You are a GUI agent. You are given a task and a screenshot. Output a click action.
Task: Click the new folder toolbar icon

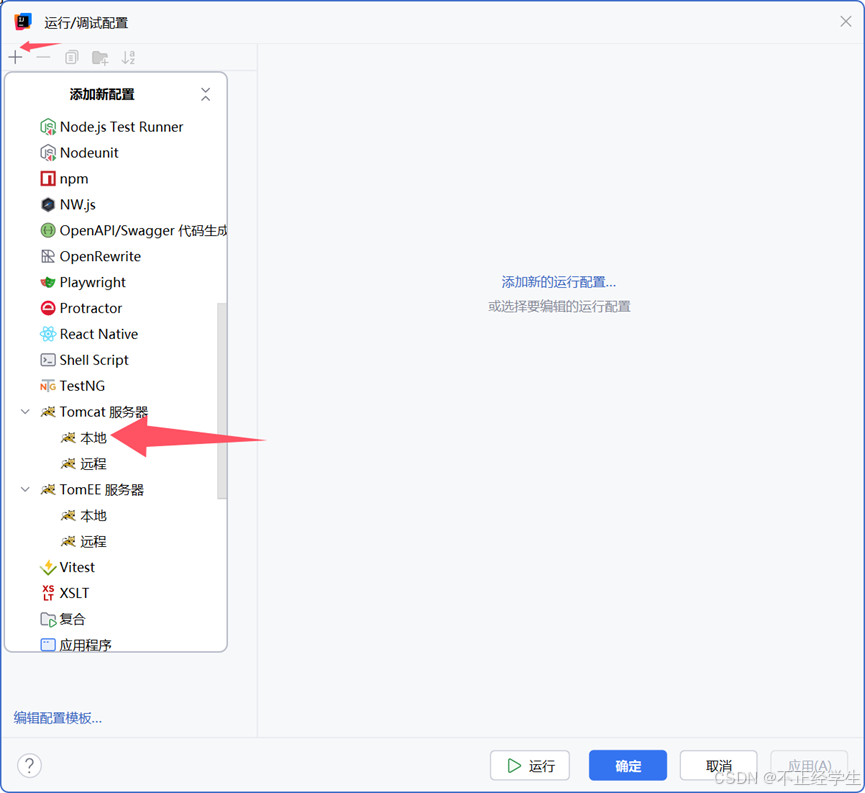pyautogui.click(x=100, y=57)
